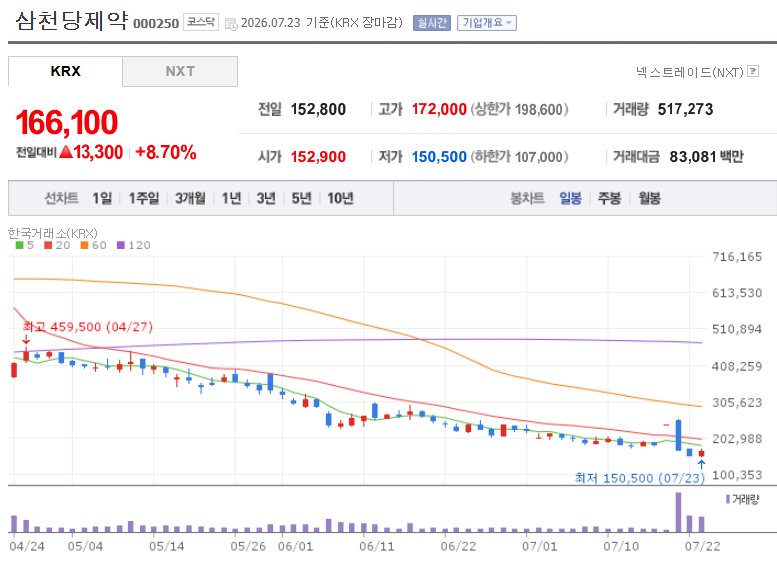This screenshot has width=777, height=567.
Task: Click the 한국거래소(KRX) chart caption
Action: pos(53,233)
